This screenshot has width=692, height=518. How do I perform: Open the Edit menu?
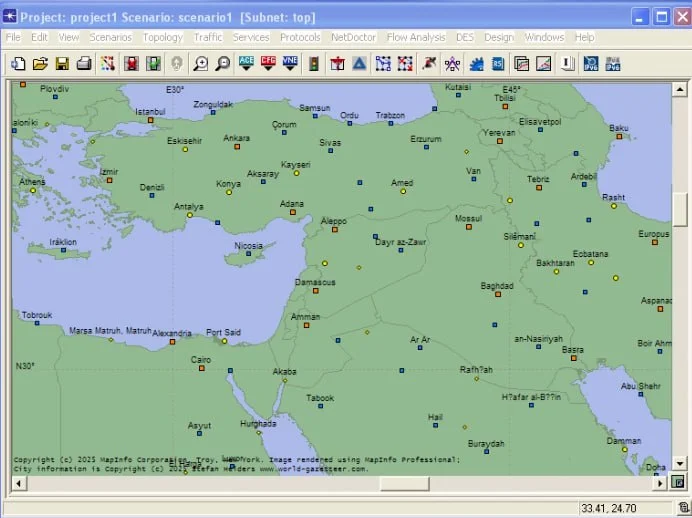[39, 37]
